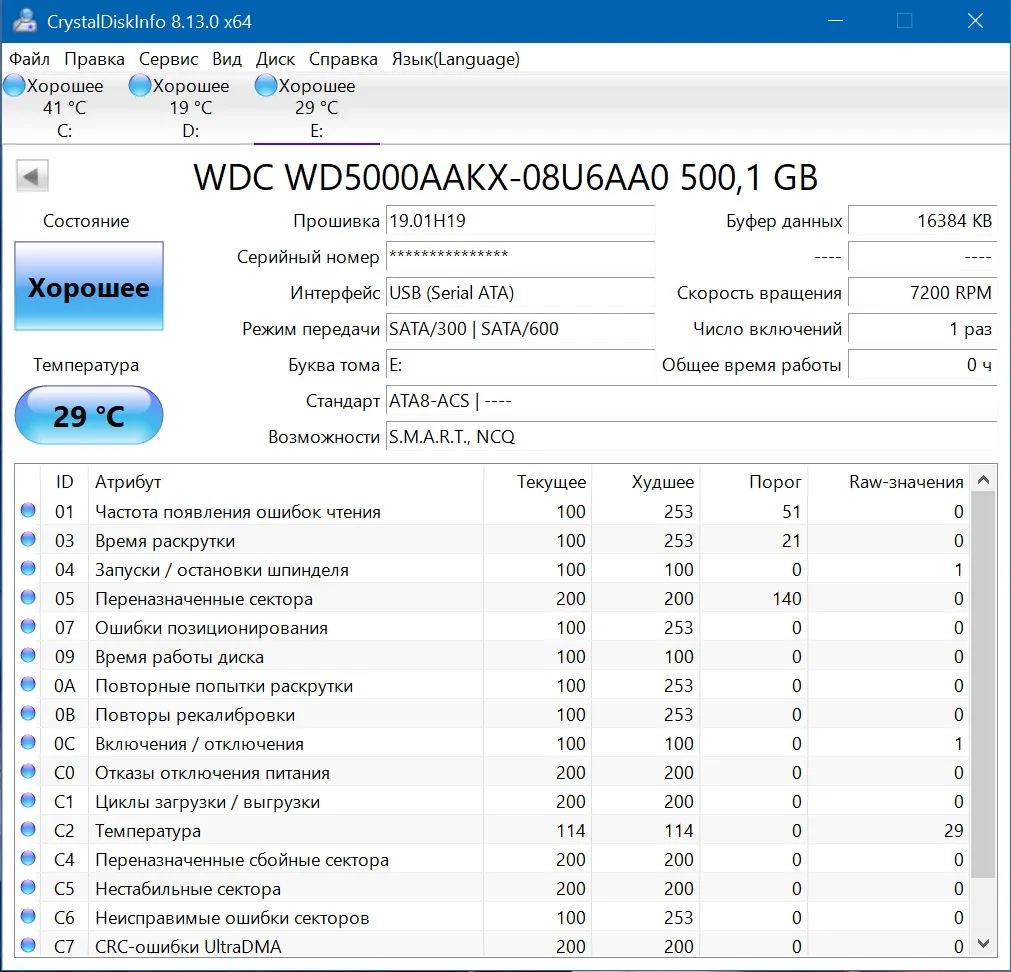Click status dot for attribute 04 row
Viewport: 1011px width, 972px height.
point(28,569)
